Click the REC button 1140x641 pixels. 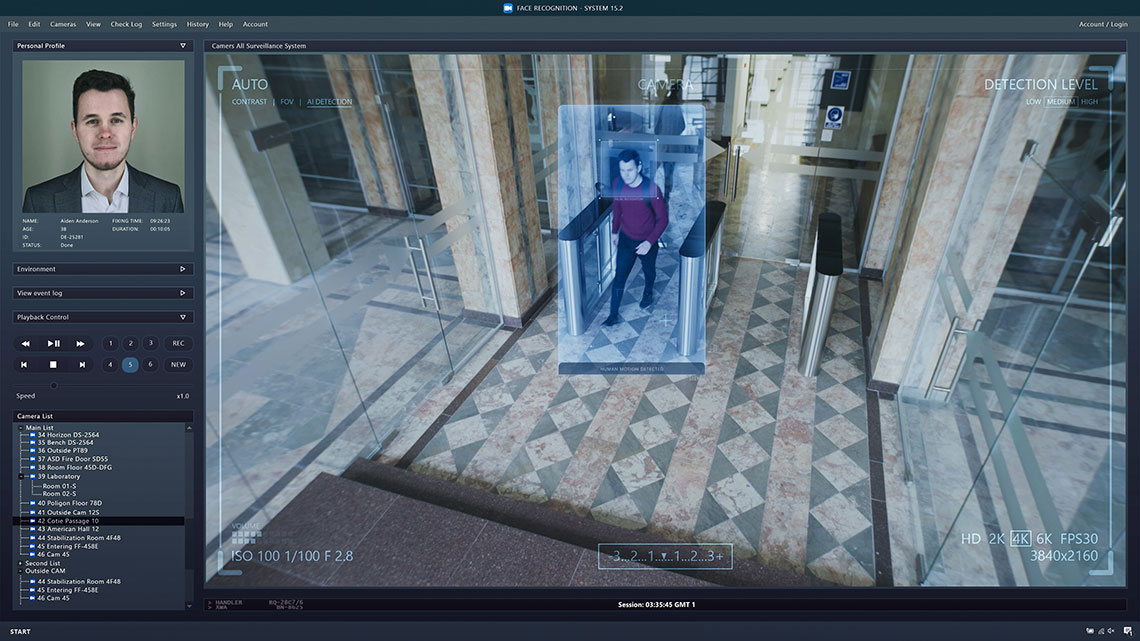[x=178, y=343]
